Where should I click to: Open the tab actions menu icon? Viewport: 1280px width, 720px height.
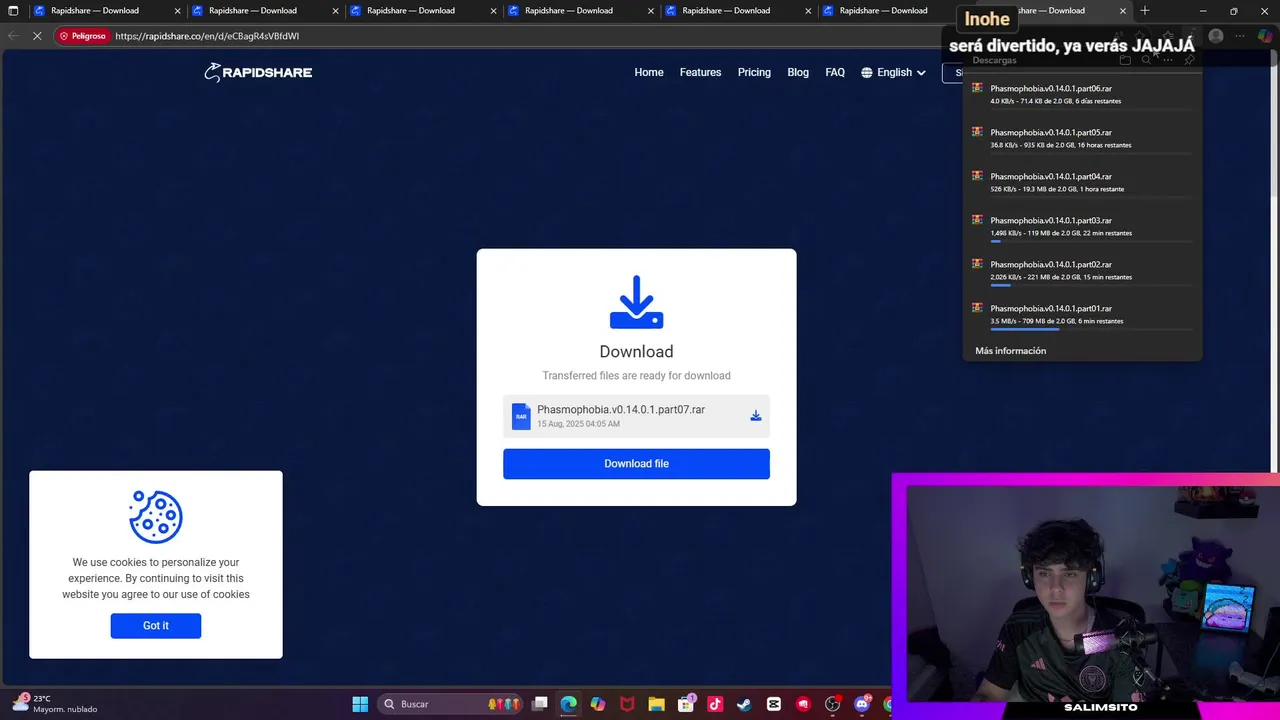13,11
